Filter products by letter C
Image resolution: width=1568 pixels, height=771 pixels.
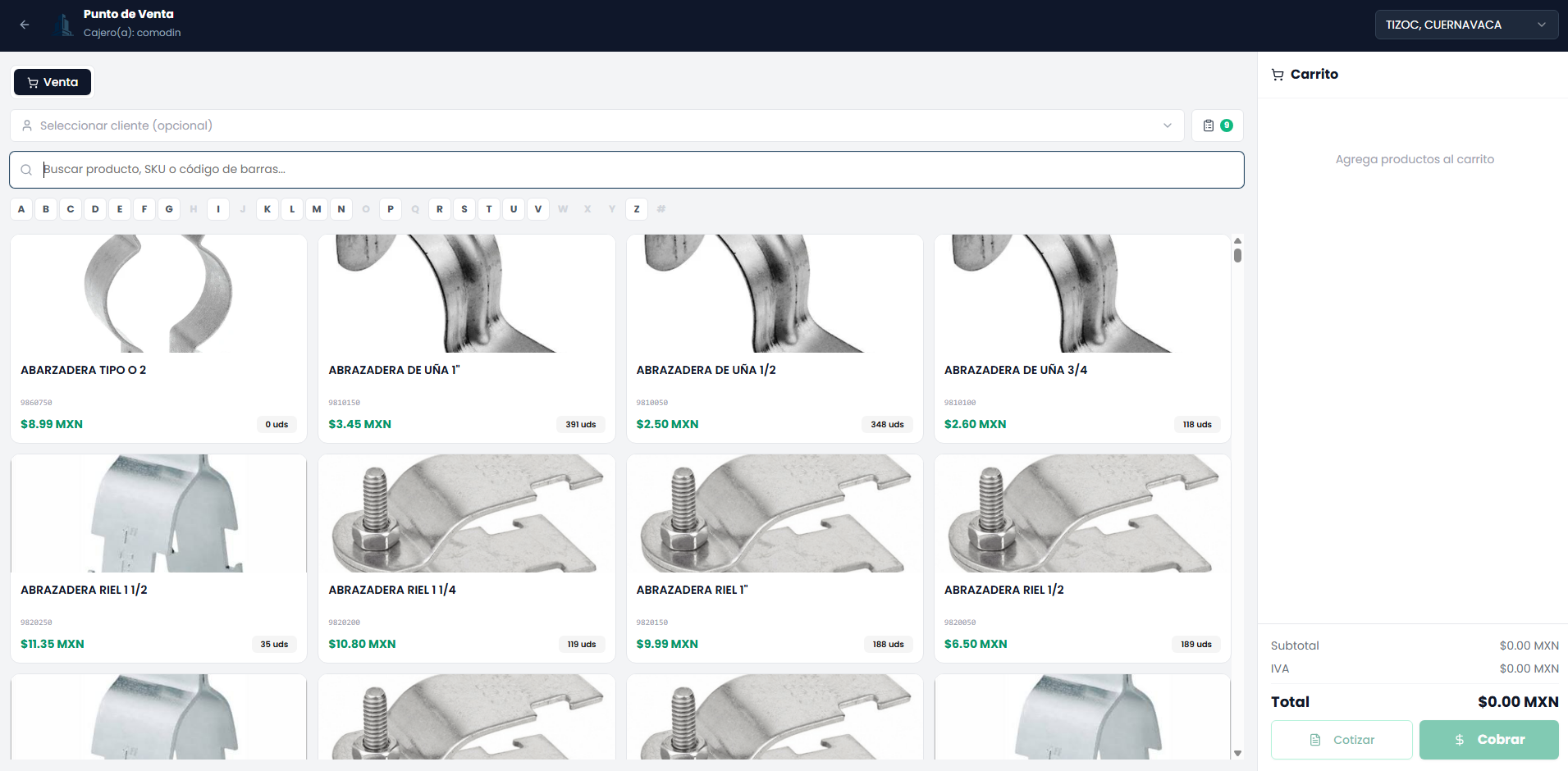point(71,209)
